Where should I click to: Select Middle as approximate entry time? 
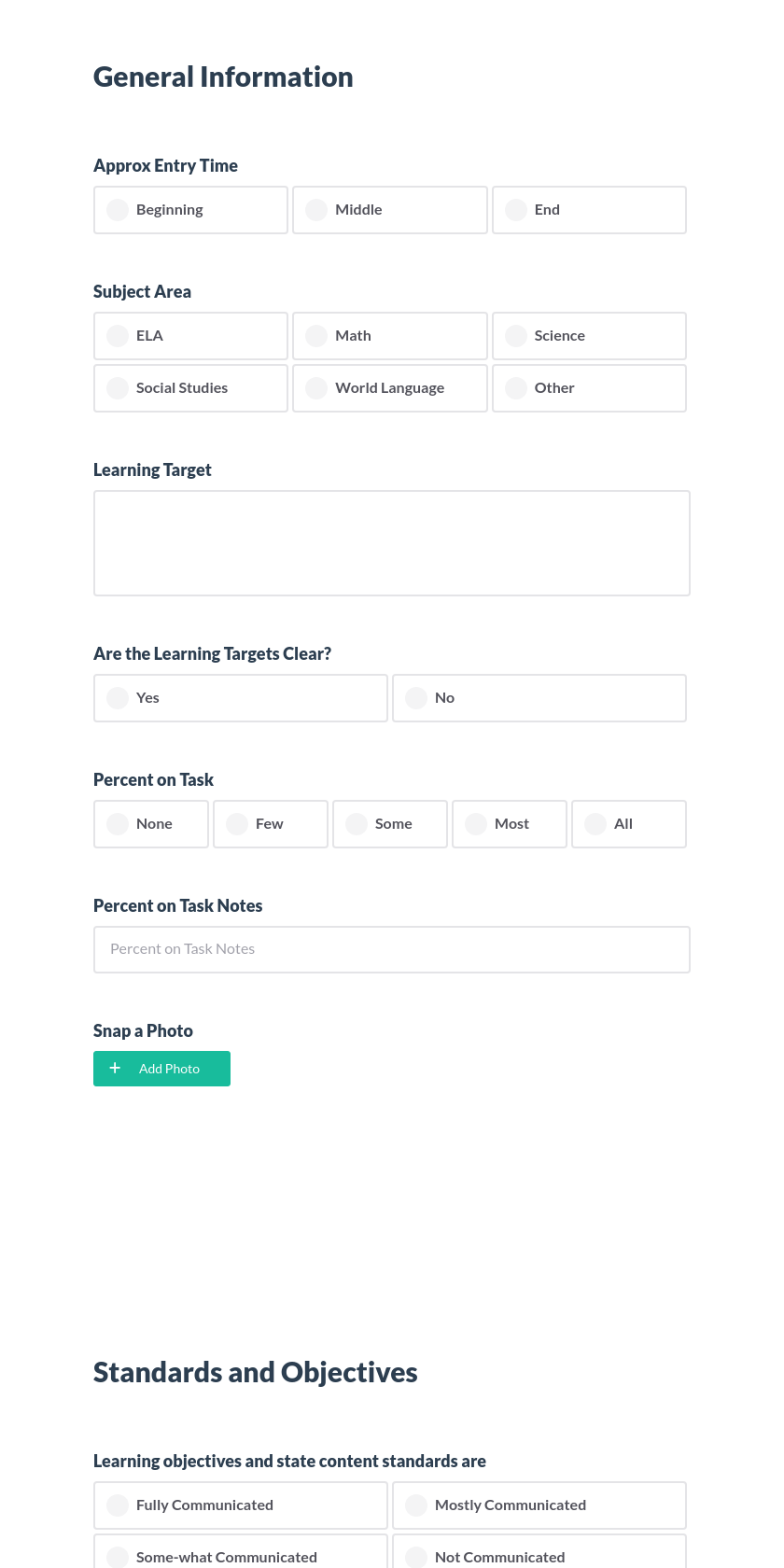tap(389, 209)
